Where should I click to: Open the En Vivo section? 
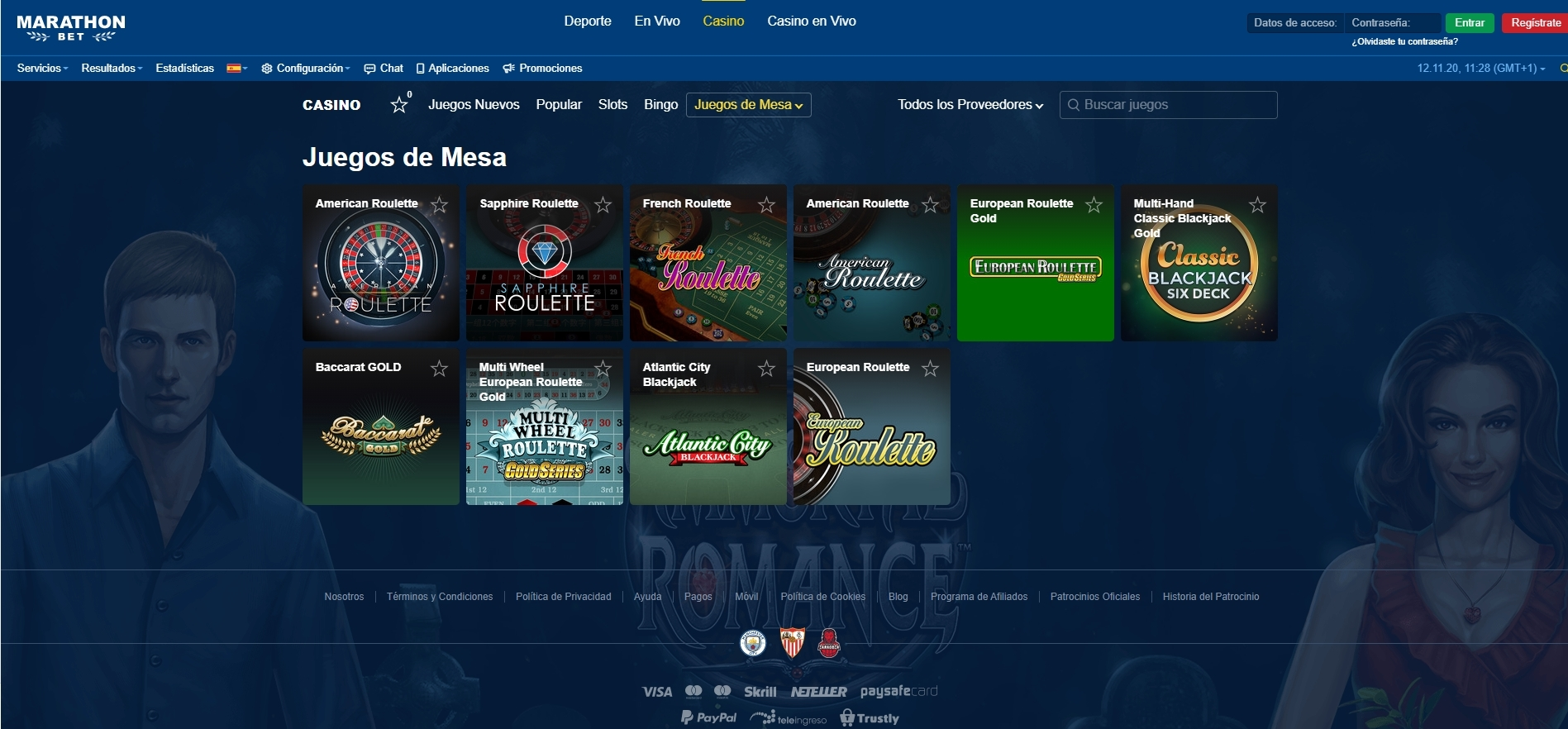(x=657, y=21)
